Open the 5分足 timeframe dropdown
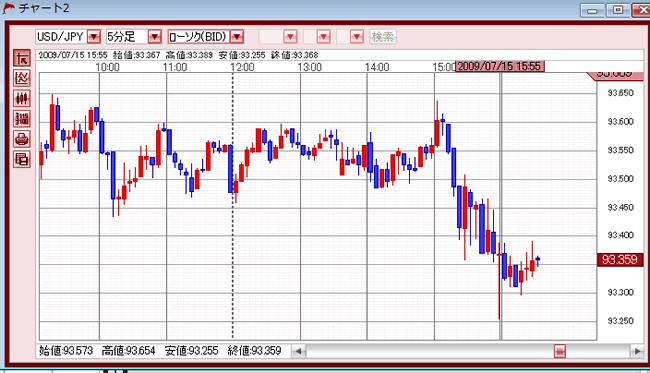 (155, 37)
